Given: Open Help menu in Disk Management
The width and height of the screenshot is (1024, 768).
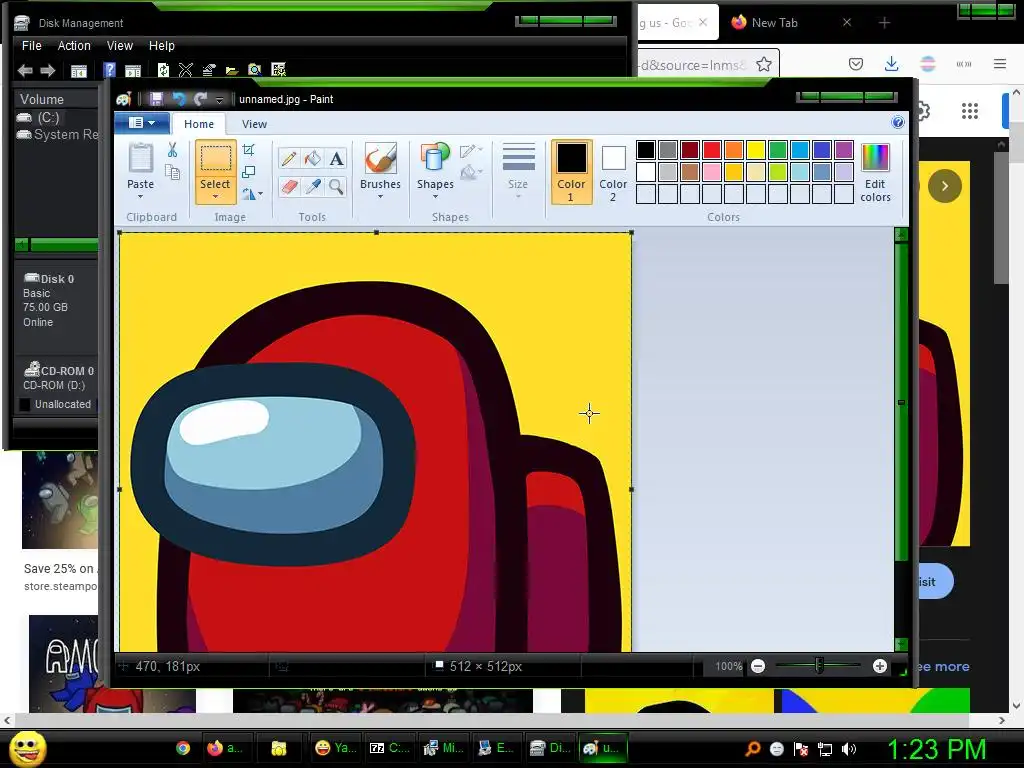Looking at the screenshot, I should (161, 46).
